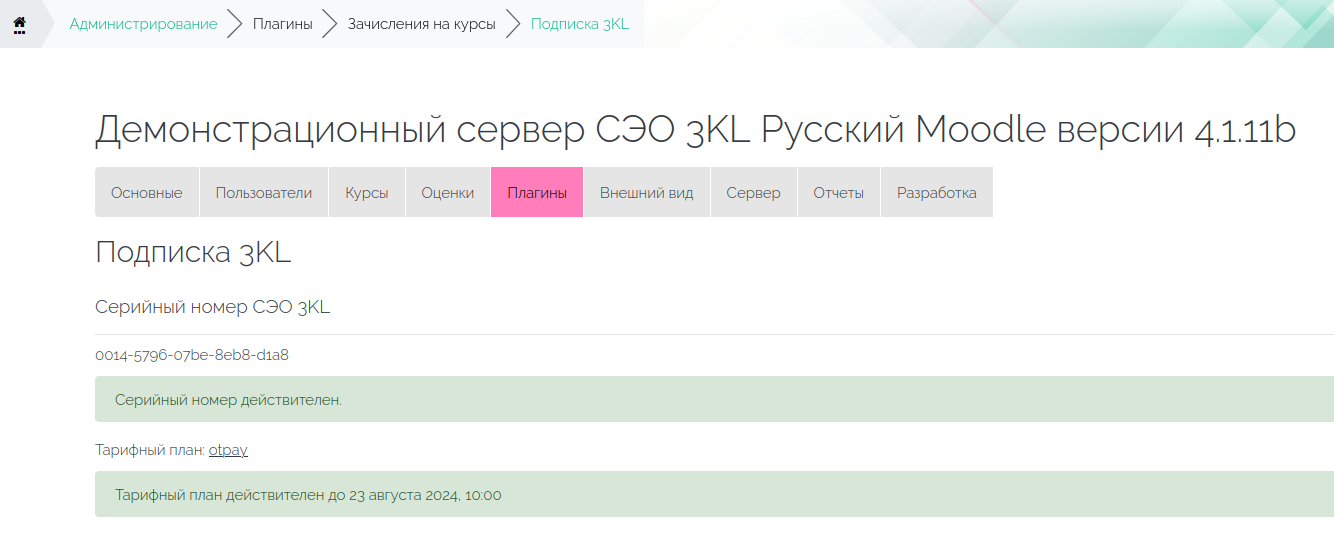Go to home via house icon
The image size is (1334, 541).
(x=19, y=24)
